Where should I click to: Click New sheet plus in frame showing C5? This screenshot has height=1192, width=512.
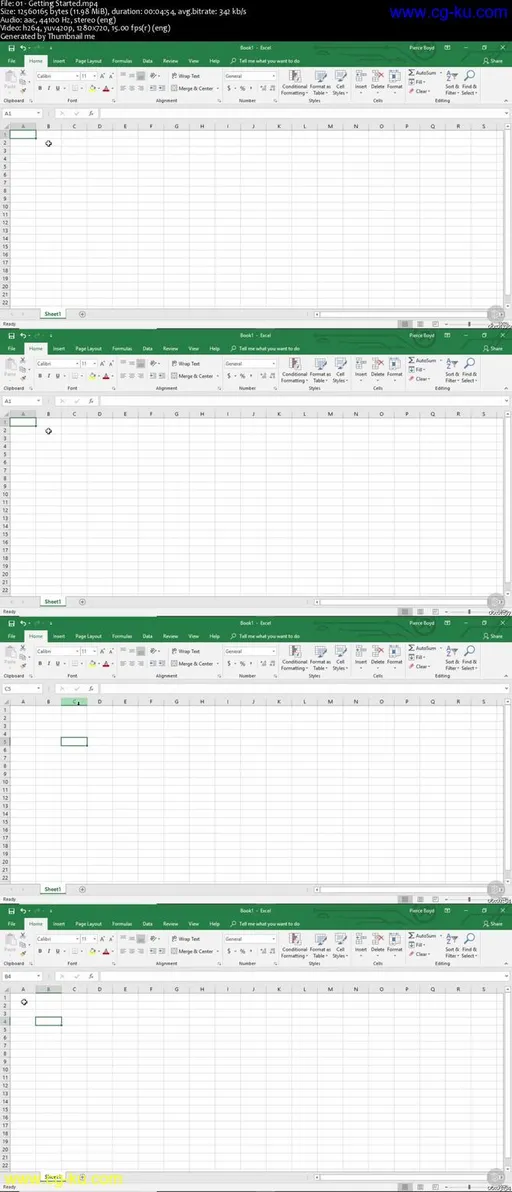click(82, 889)
